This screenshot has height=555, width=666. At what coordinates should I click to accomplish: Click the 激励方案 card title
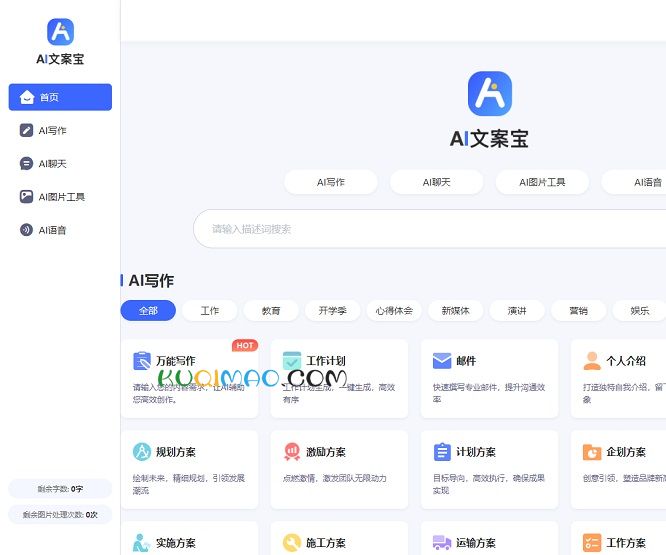326,452
